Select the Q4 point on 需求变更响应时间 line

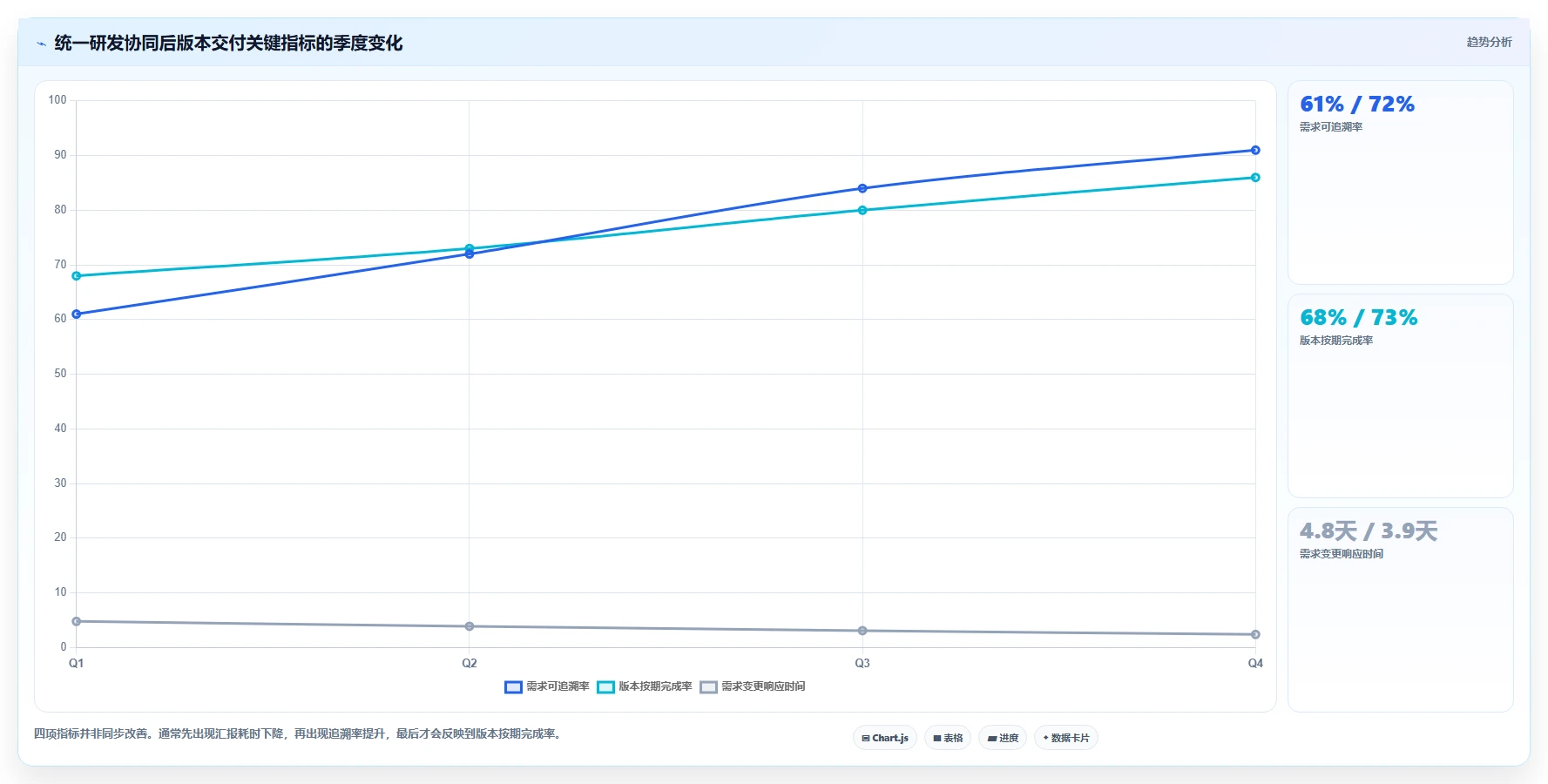point(1255,634)
